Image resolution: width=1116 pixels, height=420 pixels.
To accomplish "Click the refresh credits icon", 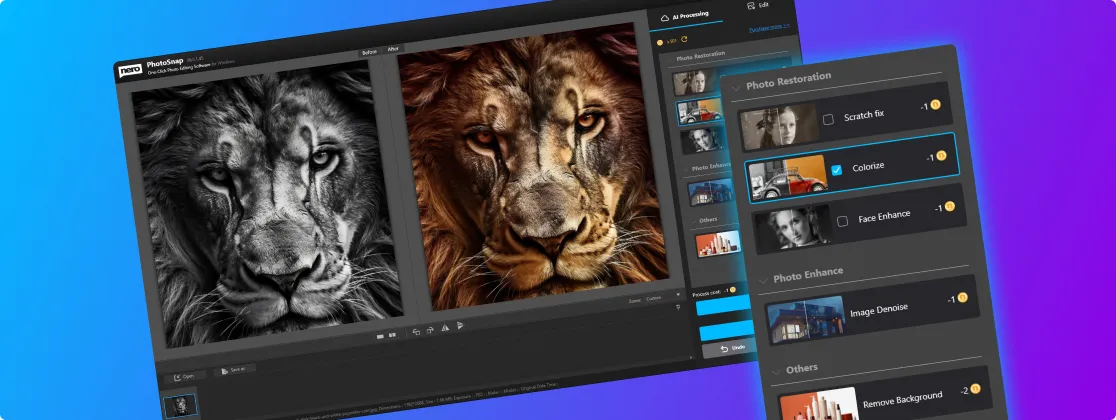I will (685, 41).
